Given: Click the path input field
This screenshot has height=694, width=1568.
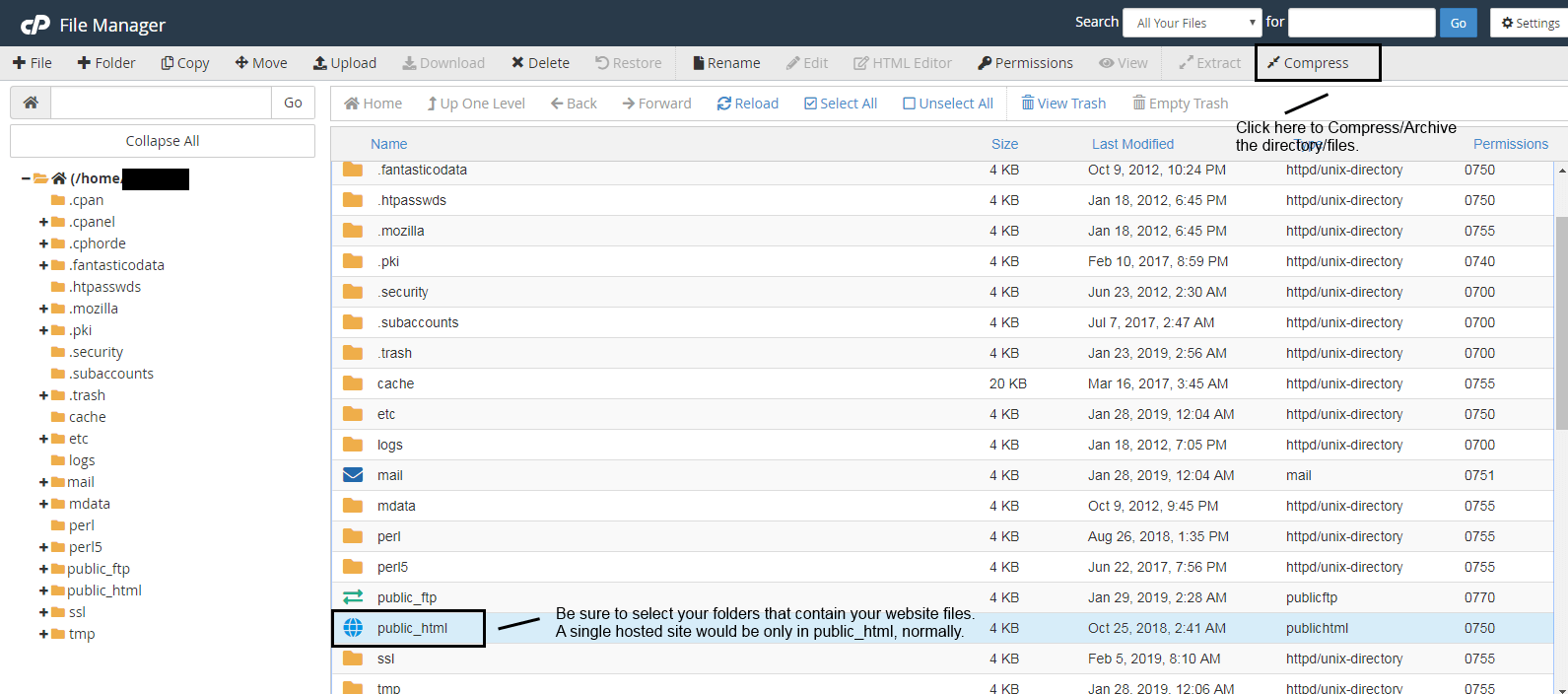Looking at the screenshot, I should [161, 103].
